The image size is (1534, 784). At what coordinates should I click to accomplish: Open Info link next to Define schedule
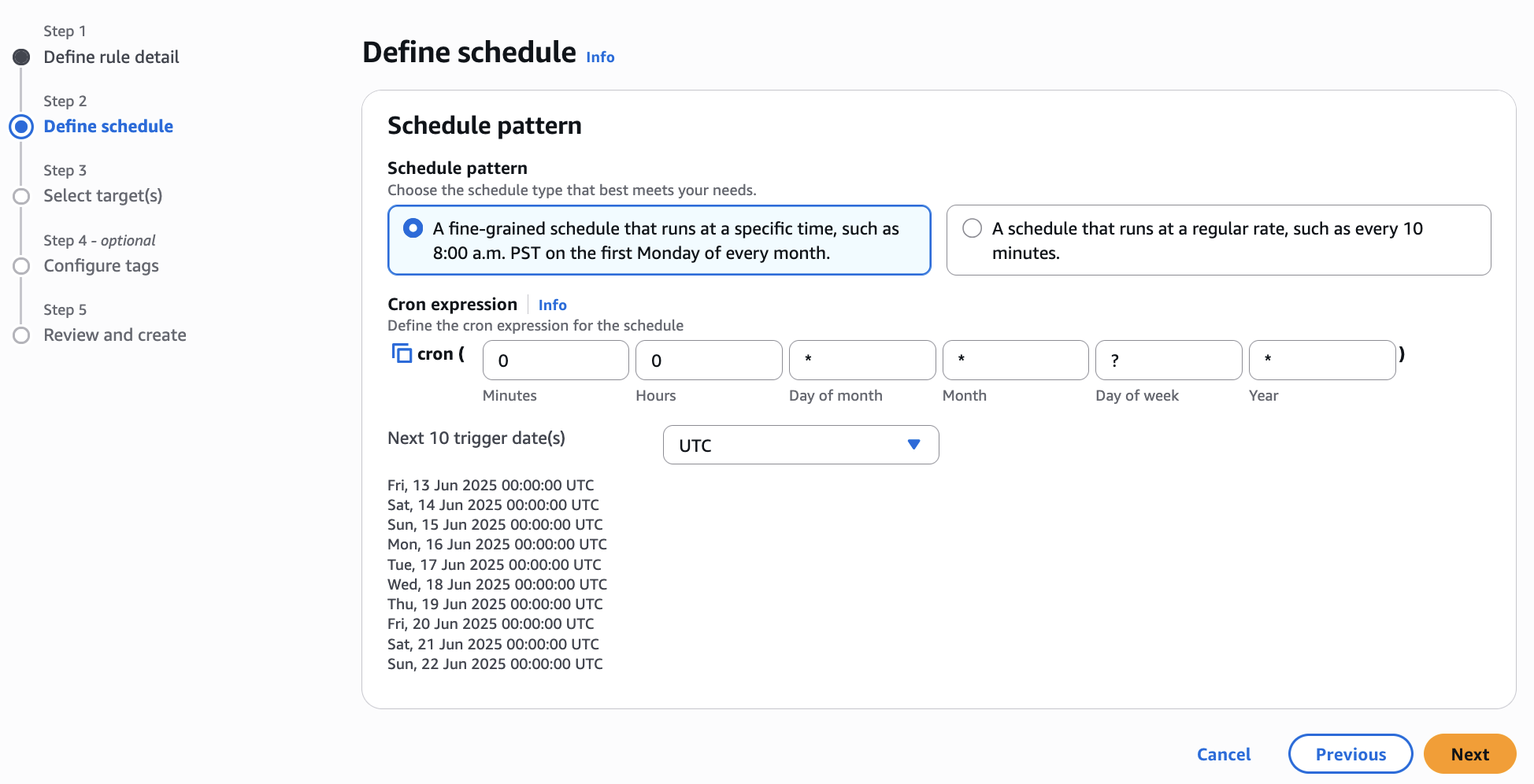(x=600, y=57)
